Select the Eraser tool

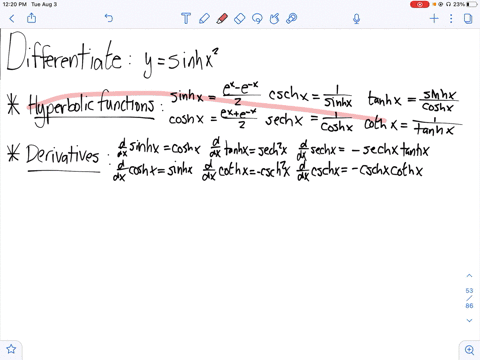[240, 18]
